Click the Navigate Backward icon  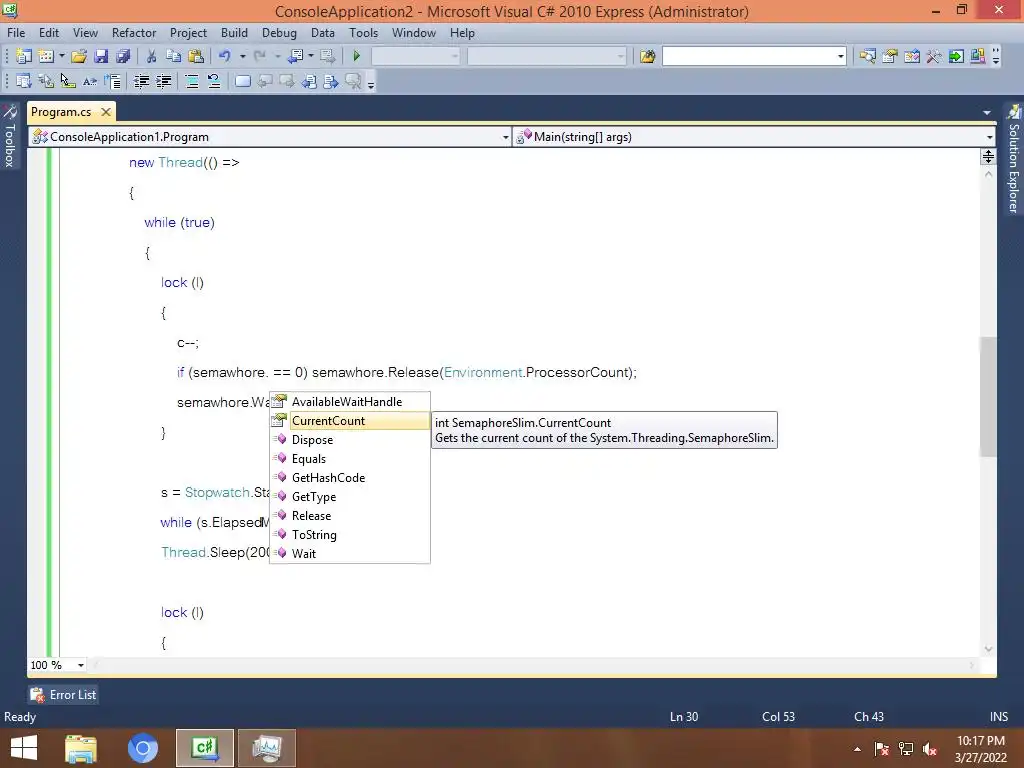[x=295, y=56]
